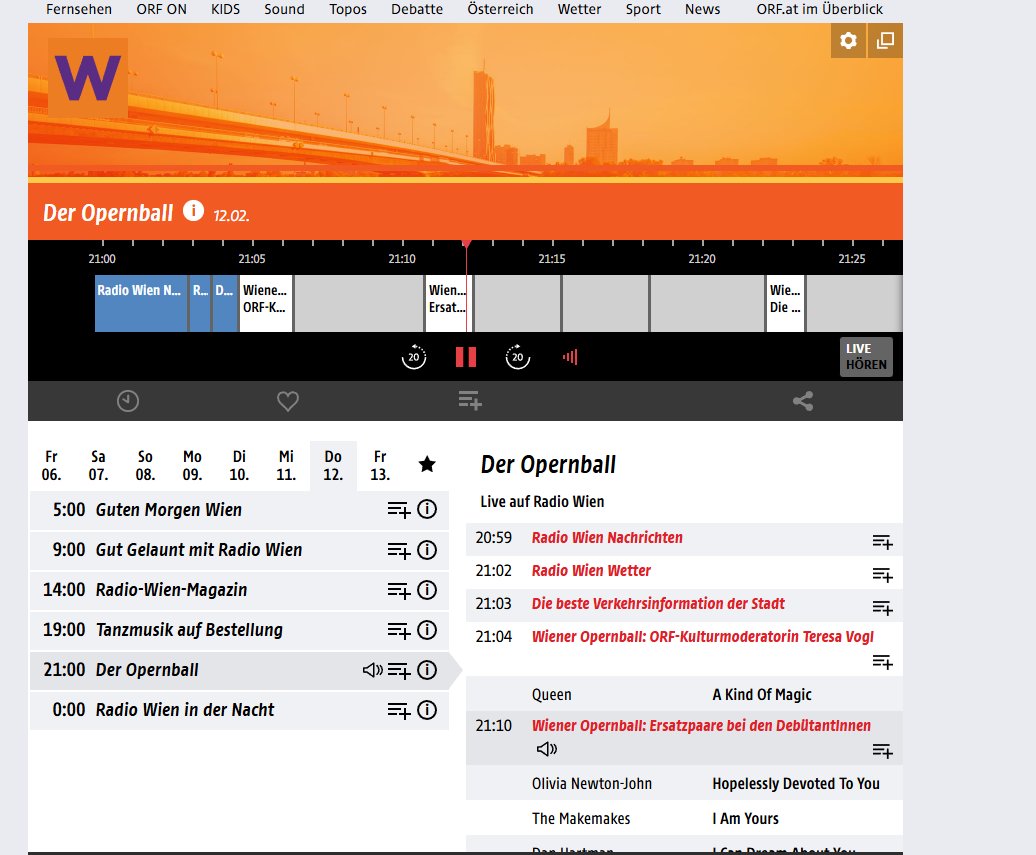The height and width of the screenshot is (855, 1036).
Task: Jump to Radio Wien N... timeline segment
Action: point(141,303)
